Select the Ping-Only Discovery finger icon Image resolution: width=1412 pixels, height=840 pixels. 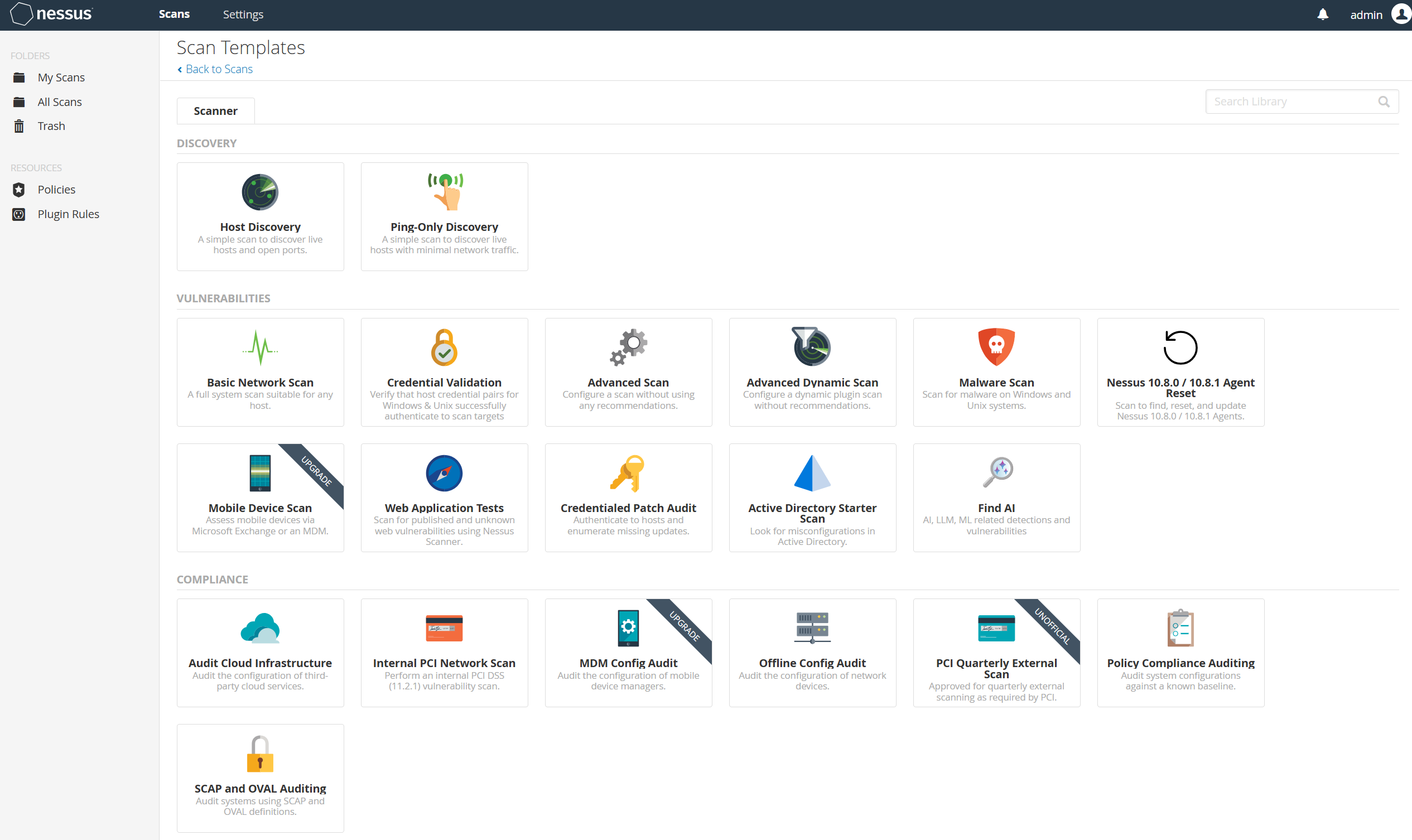[x=445, y=192]
